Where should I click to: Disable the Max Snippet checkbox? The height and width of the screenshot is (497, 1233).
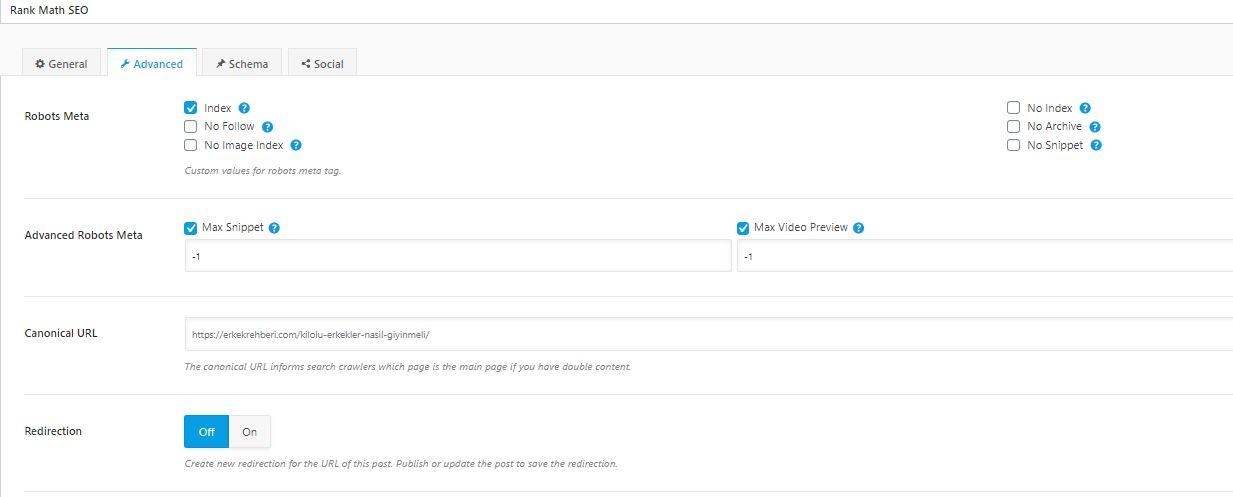[x=191, y=228]
